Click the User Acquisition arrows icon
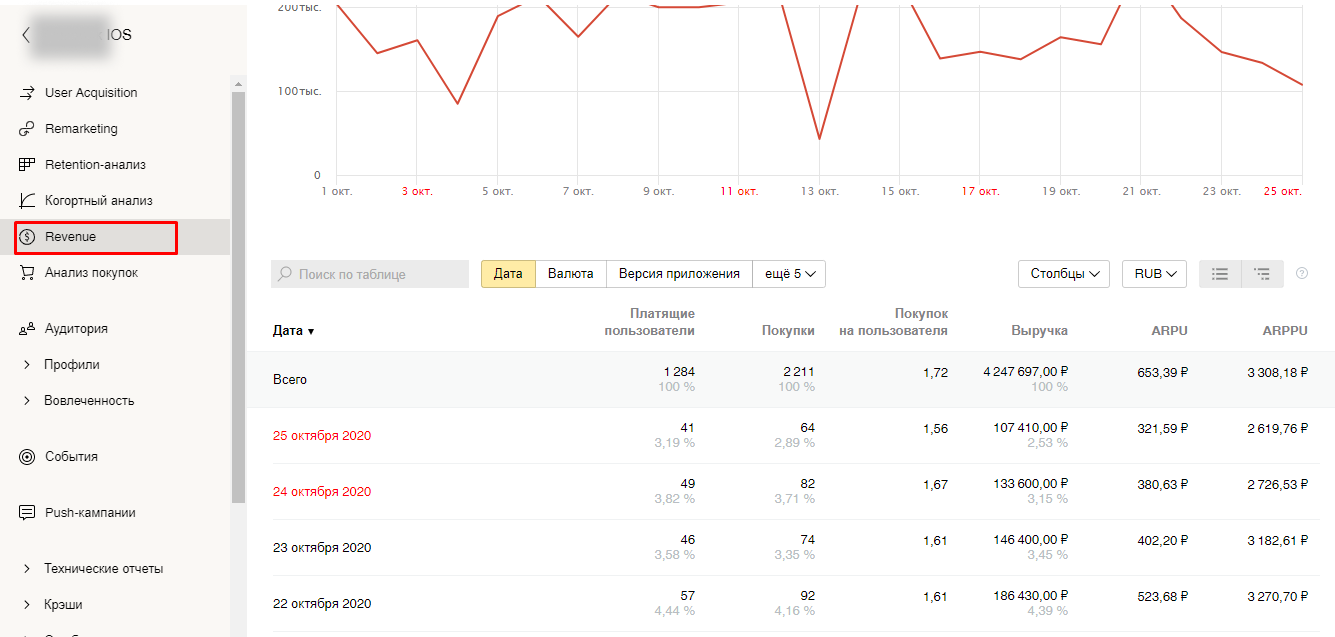This screenshot has width=1335, height=637. click(27, 93)
